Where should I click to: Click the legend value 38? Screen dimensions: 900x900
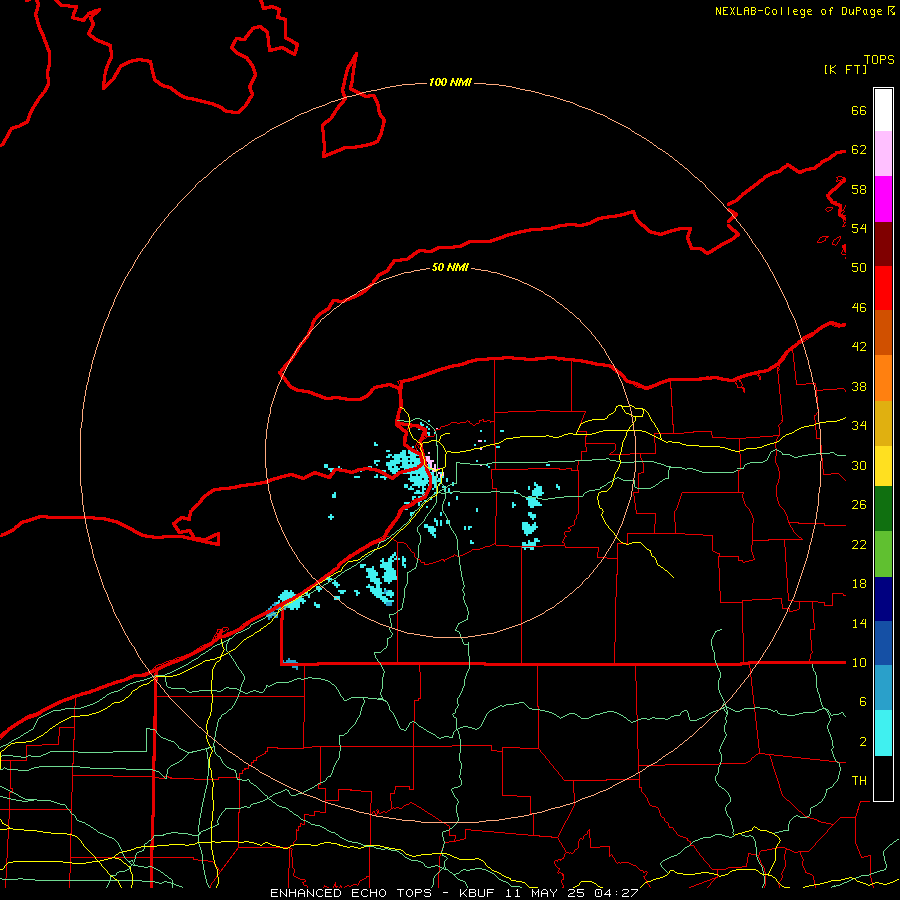point(859,386)
